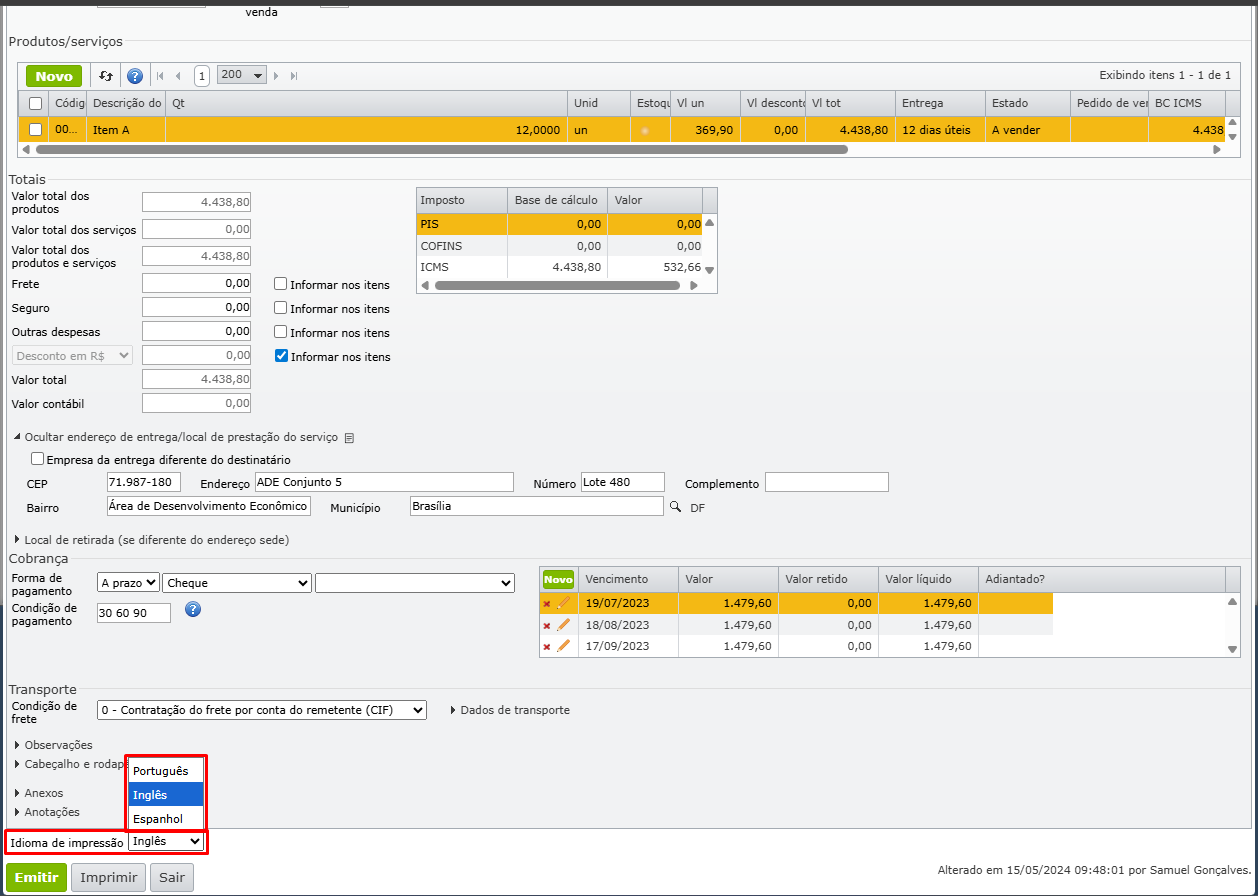Screen dimensions: 1258x896
Task: Tick Empresa da entrega diferente do destinatário
Action: [38, 460]
